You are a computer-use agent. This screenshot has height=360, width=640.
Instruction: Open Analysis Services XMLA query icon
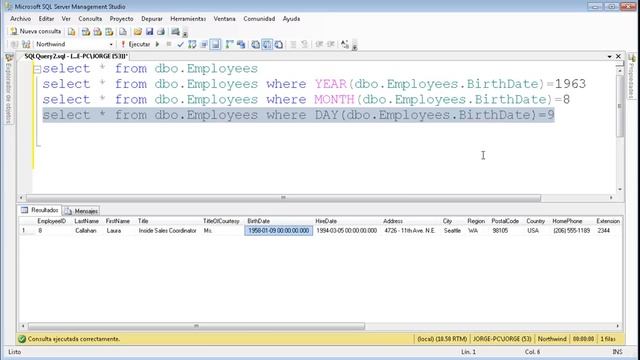tap(109, 32)
